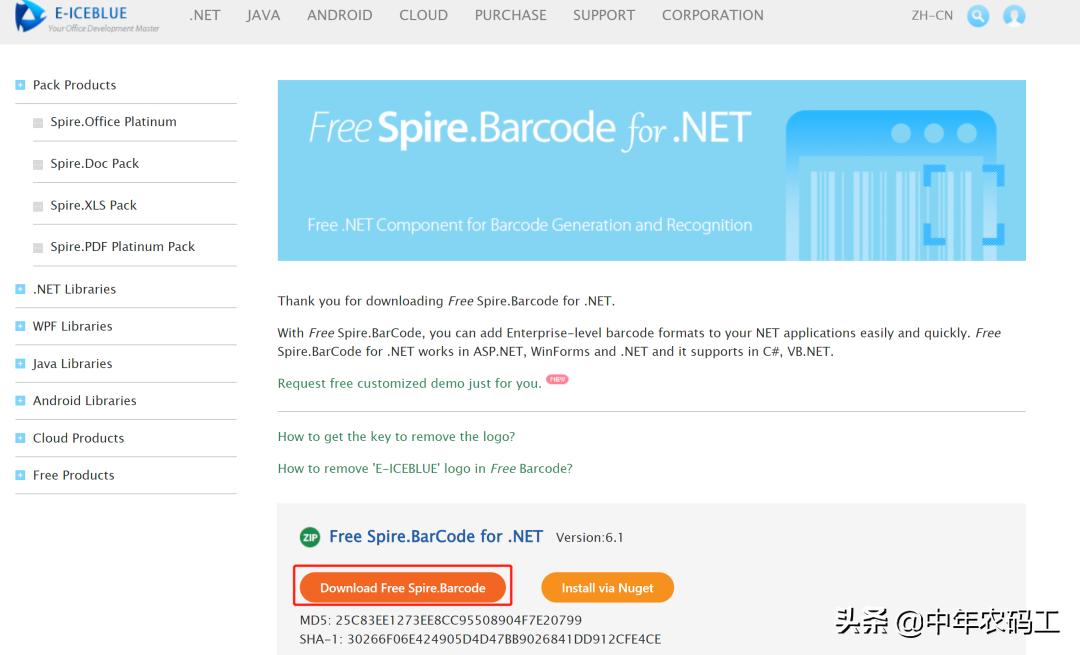1080x655 pixels.
Task: Expand Pack Products plus icon
Action: pyautogui.click(x=20, y=85)
